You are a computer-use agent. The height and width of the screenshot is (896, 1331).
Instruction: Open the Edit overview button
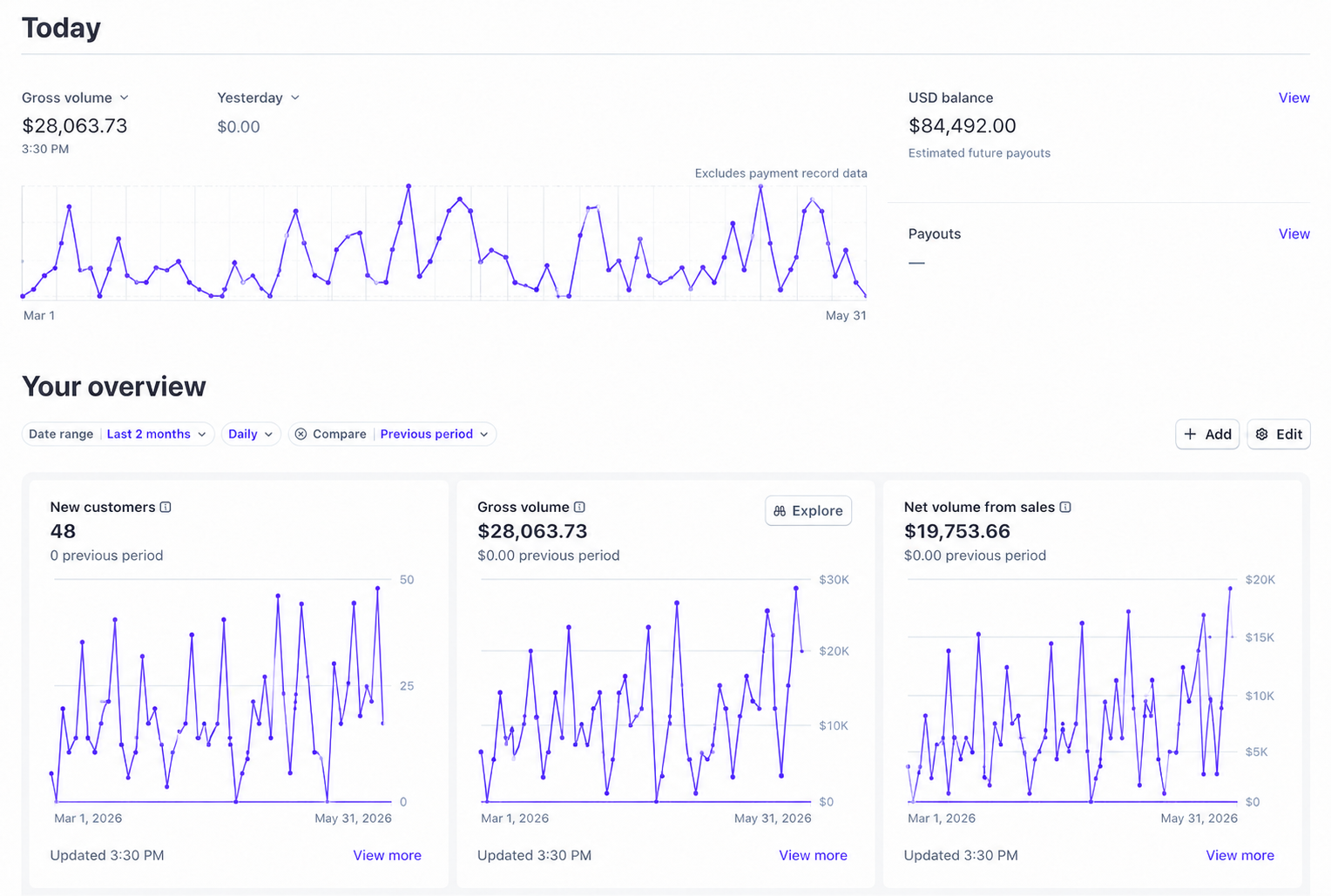1279,434
